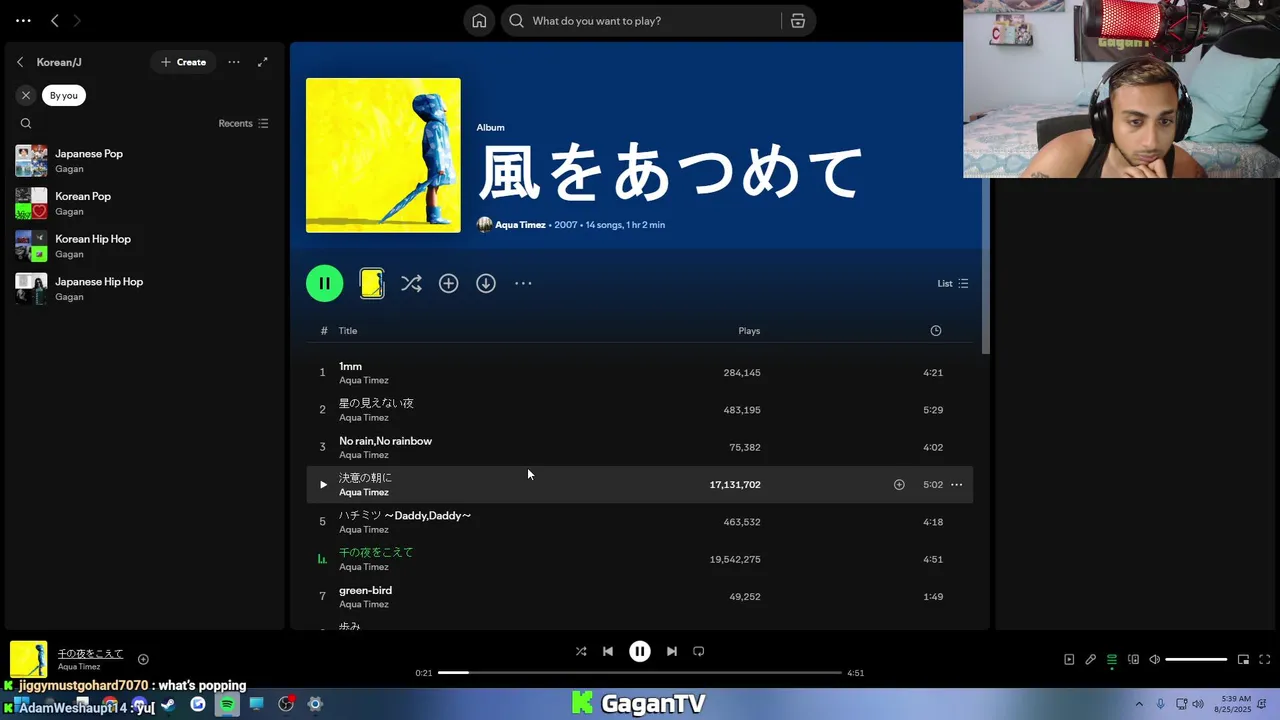Click the small album preview thumbnail button
The image size is (1280, 720).
(x=372, y=283)
